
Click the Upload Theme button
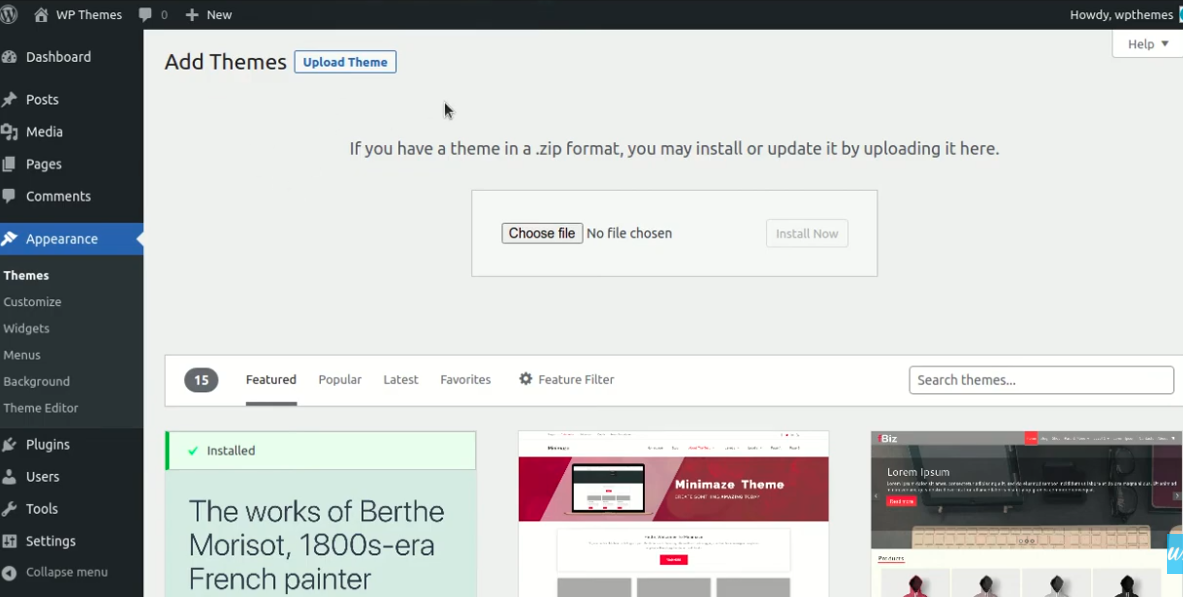(345, 62)
